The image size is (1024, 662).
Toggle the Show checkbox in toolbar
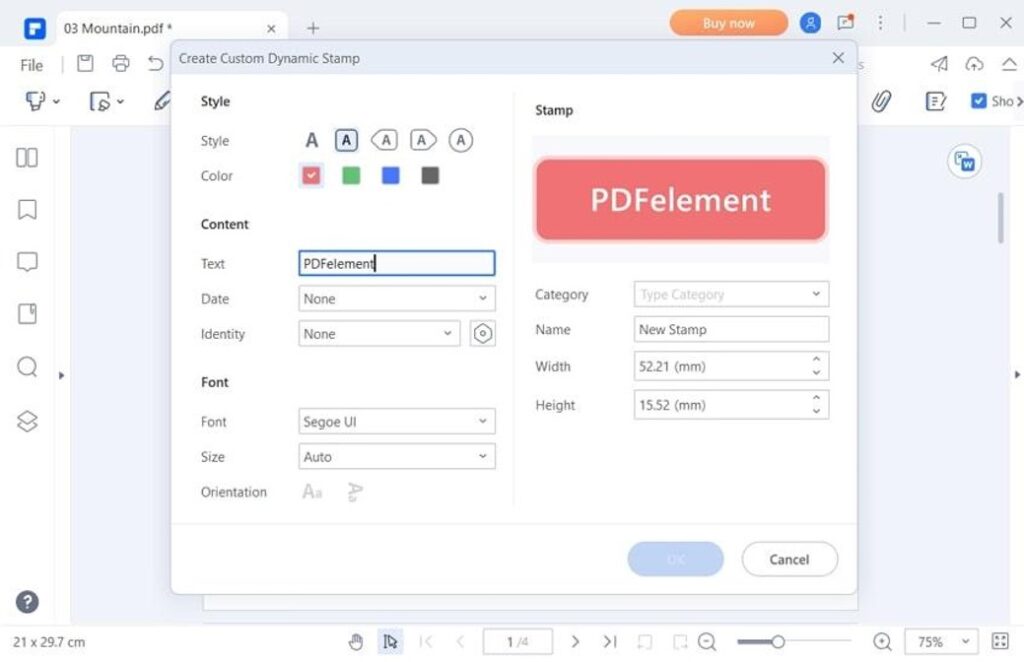click(978, 101)
